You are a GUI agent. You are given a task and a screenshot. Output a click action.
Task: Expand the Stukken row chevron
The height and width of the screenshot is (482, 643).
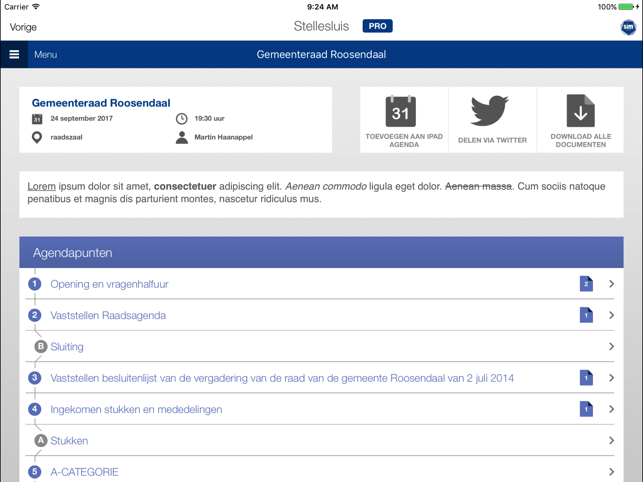coord(611,441)
